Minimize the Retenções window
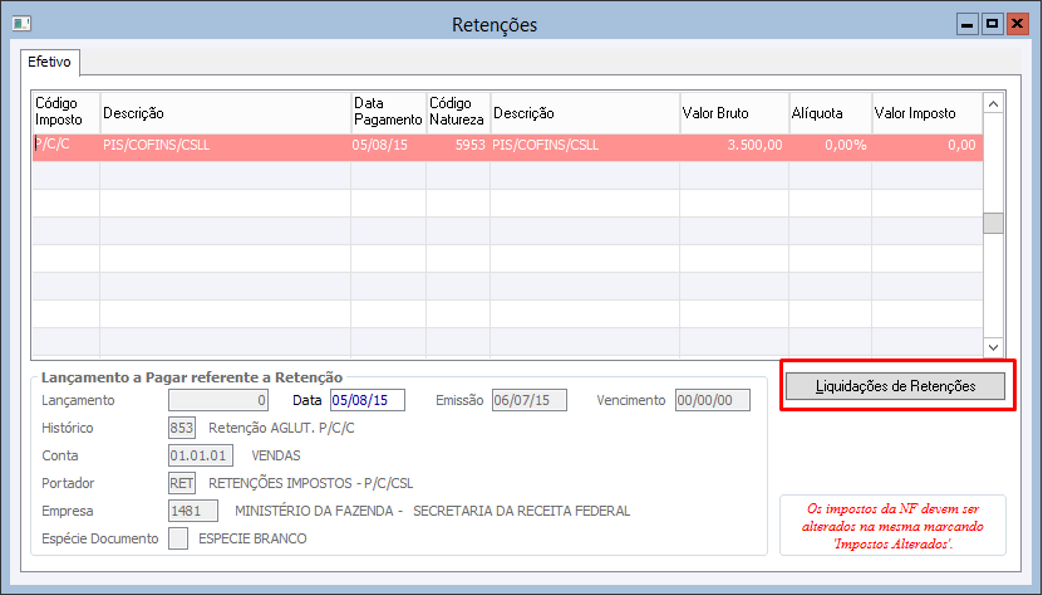The height and width of the screenshot is (595, 1042). pyautogui.click(x=967, y=25)
